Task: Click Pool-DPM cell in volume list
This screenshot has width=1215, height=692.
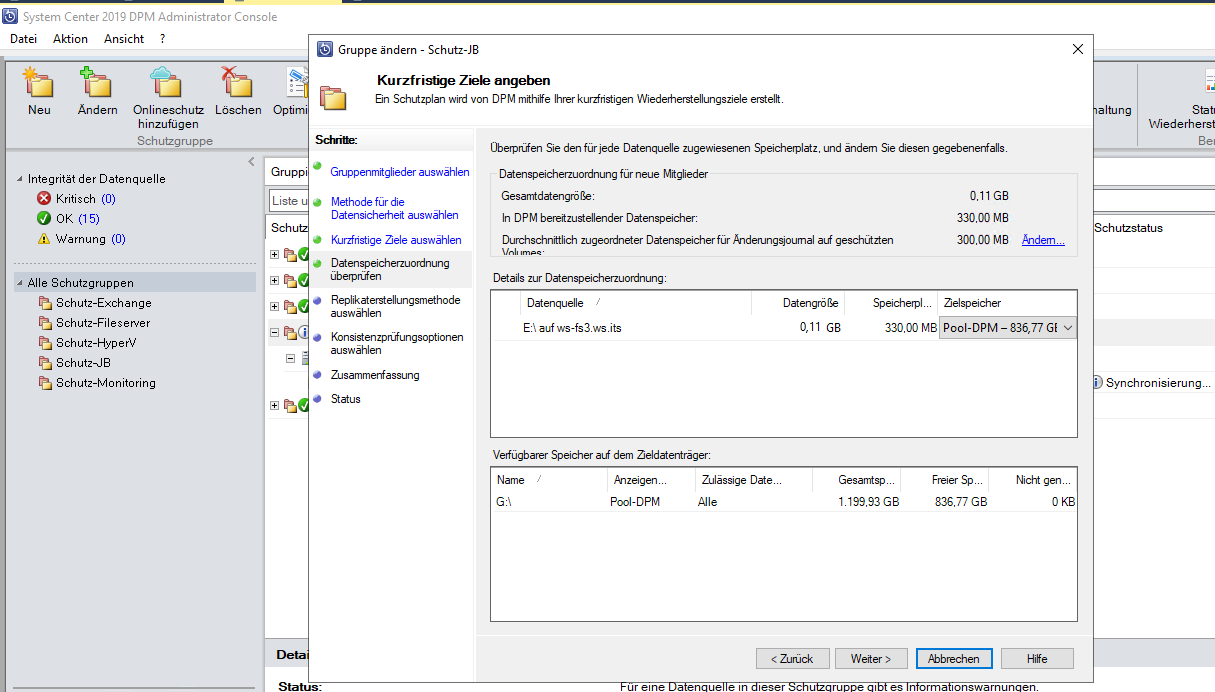Action: tap(636, 502)
